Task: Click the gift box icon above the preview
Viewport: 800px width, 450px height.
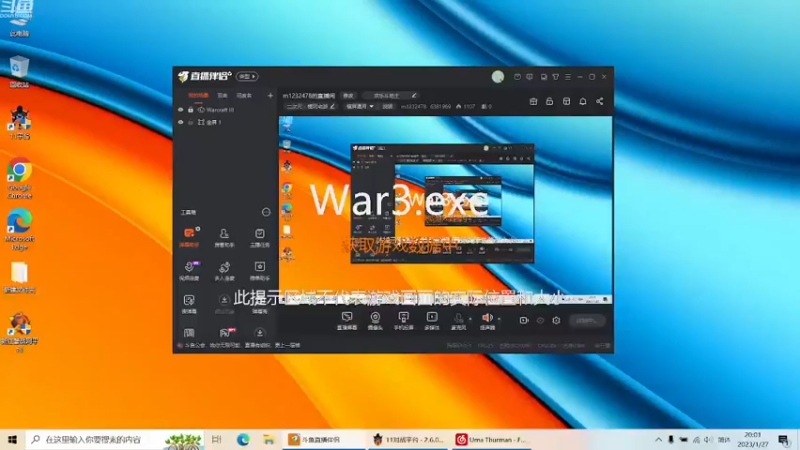Action: (533, 101)
